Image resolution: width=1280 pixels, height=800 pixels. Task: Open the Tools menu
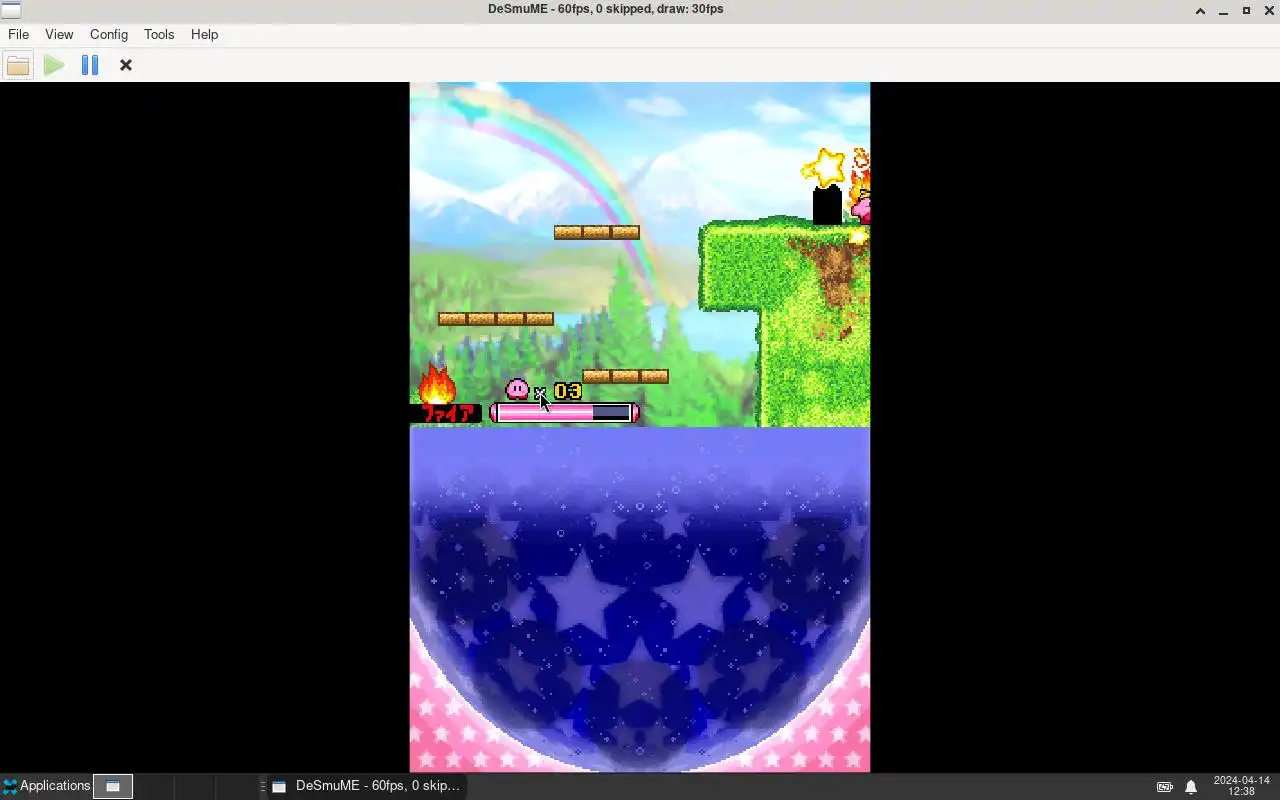pyautogui.click(x=159, y=34)
